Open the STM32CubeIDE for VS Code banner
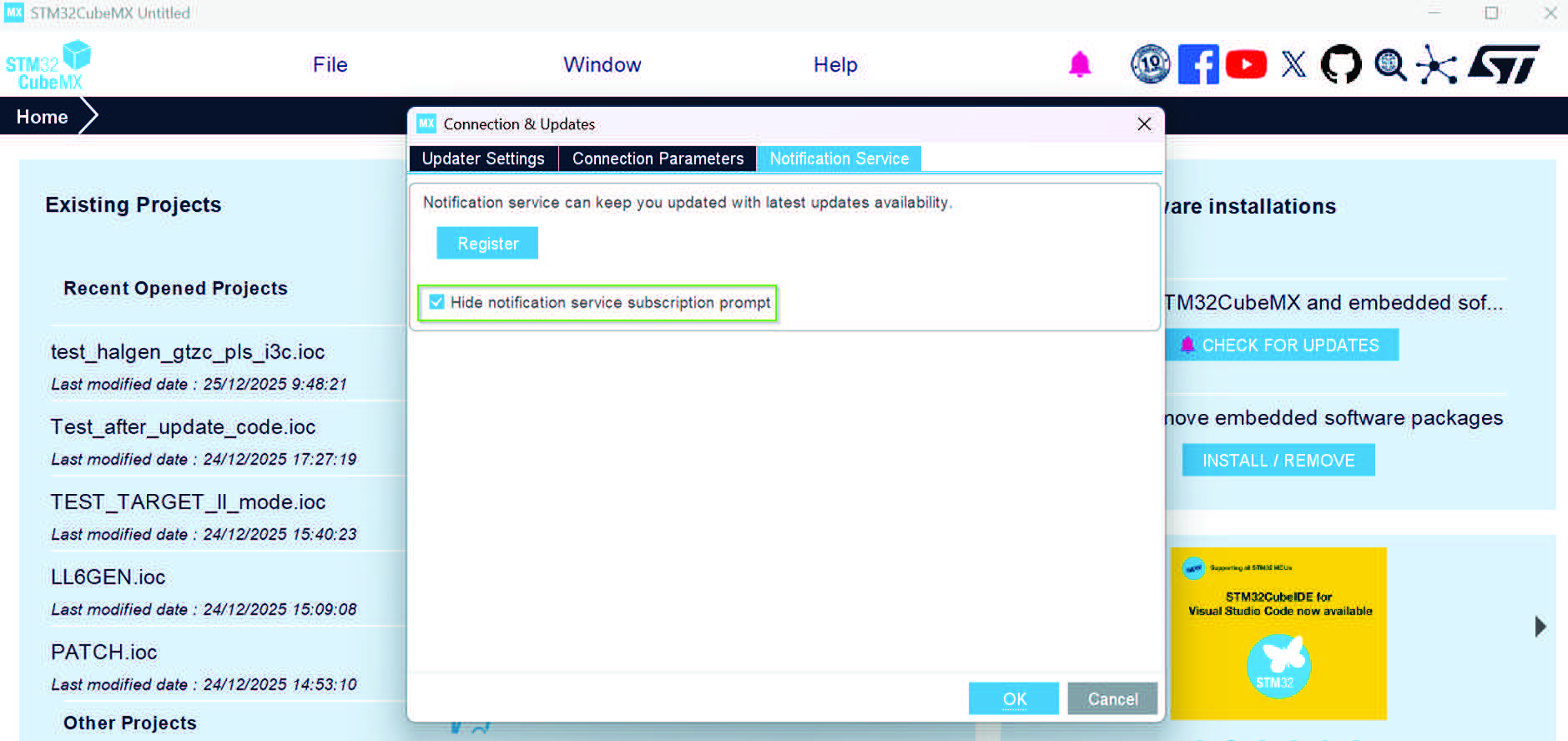 pos(1278,633)
